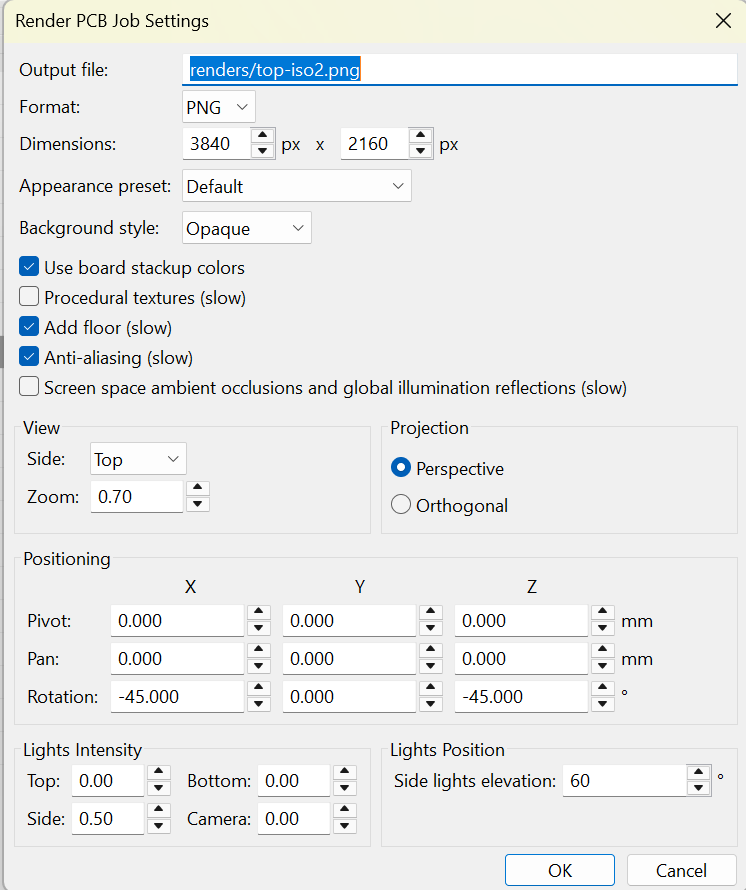Select Orthogonal projection
Screen dimensions: 746x890
[400, 505]
